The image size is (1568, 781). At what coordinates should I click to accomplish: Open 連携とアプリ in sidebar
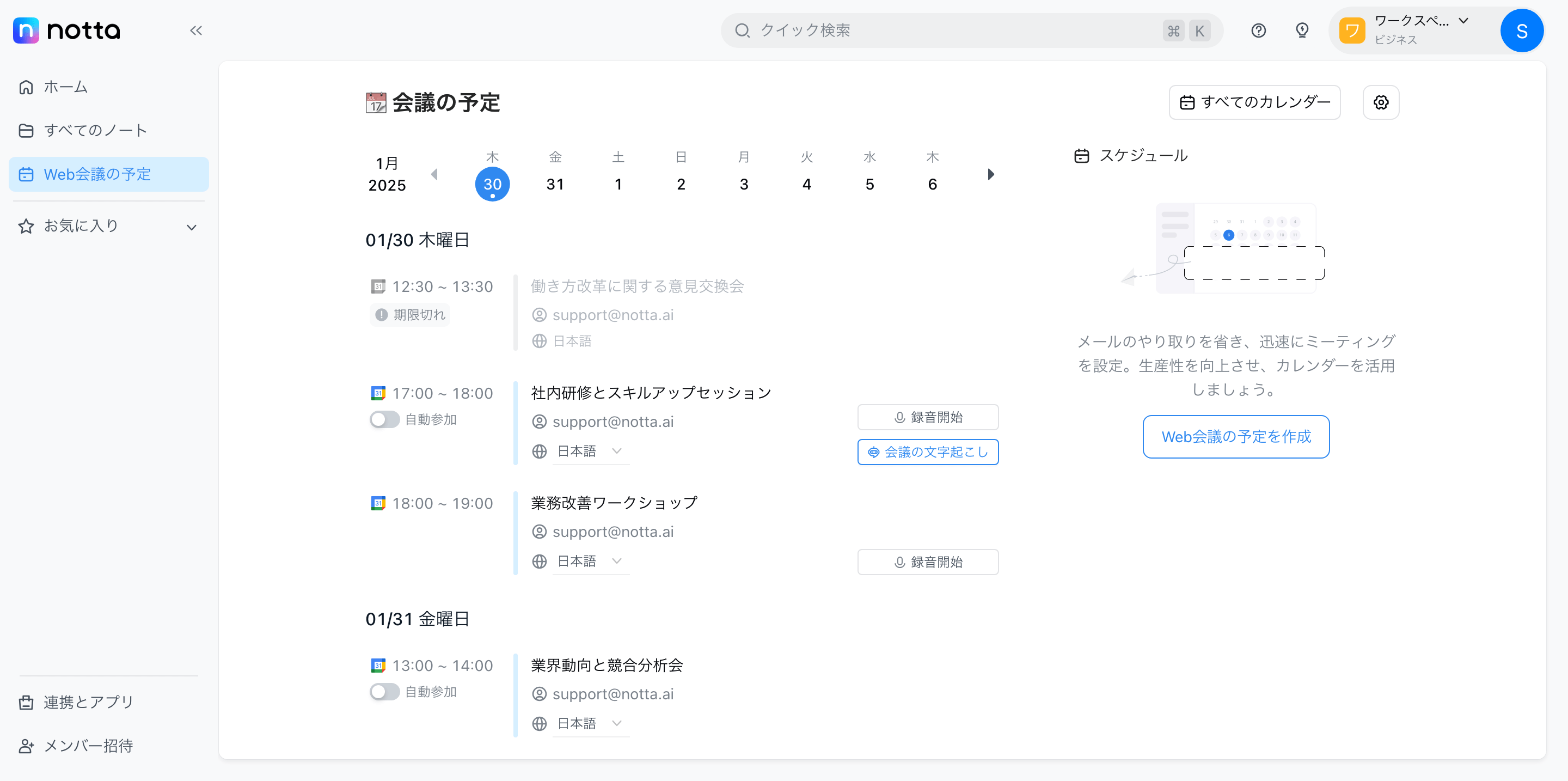point(109,702)
